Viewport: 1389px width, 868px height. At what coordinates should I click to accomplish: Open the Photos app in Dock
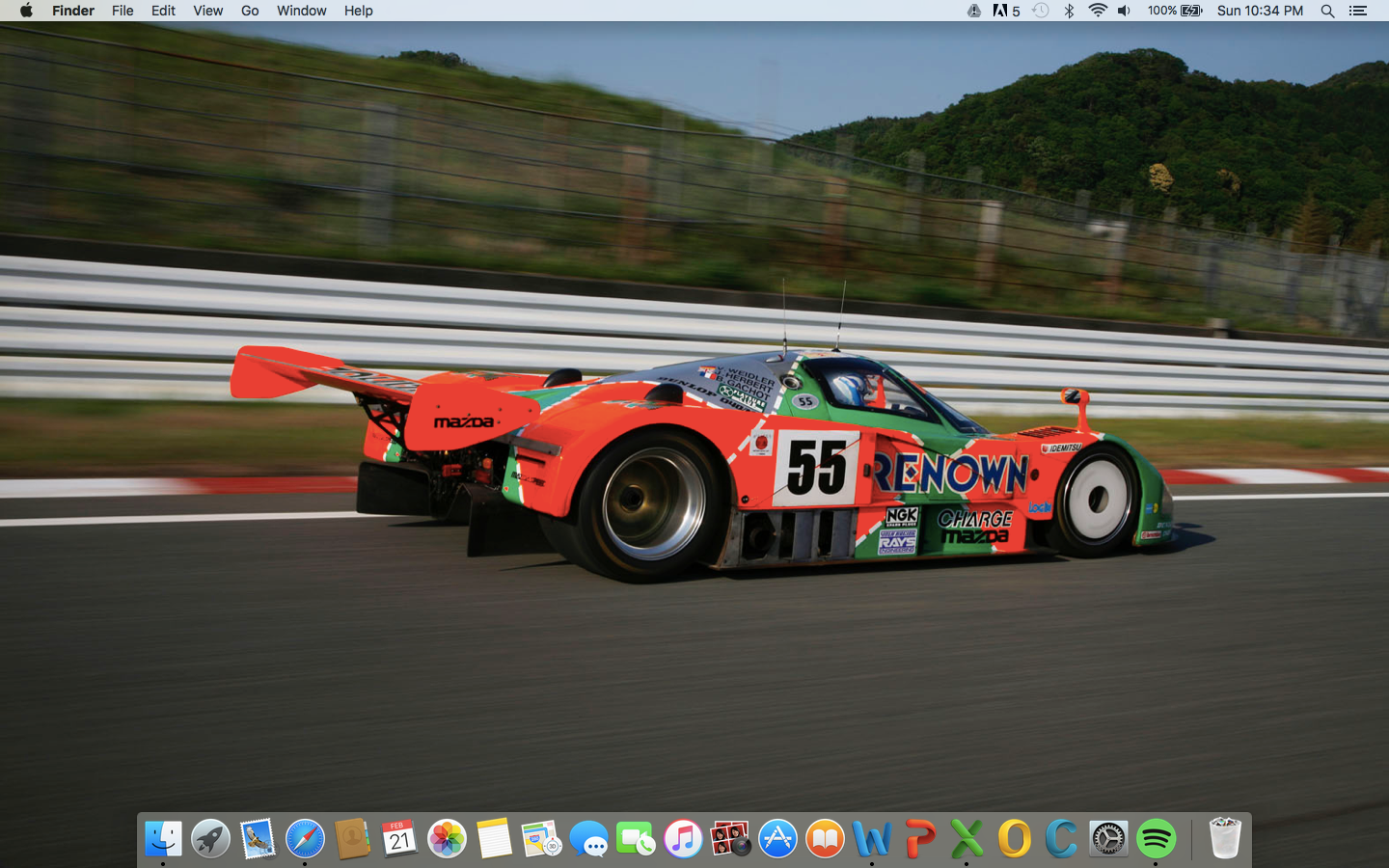447,839
